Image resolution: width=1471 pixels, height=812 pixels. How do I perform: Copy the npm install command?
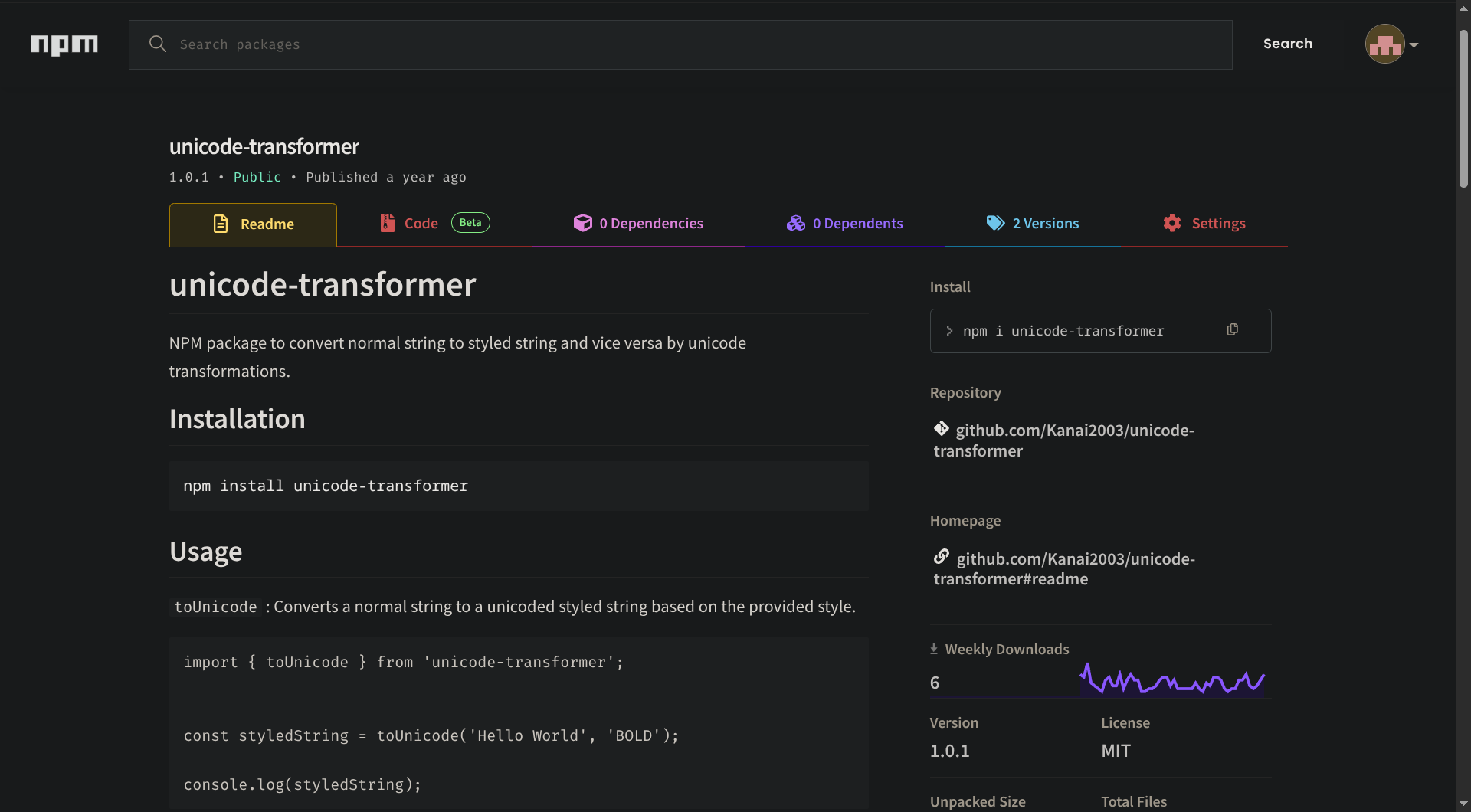pyautogui.click(x=1233, y=329)
